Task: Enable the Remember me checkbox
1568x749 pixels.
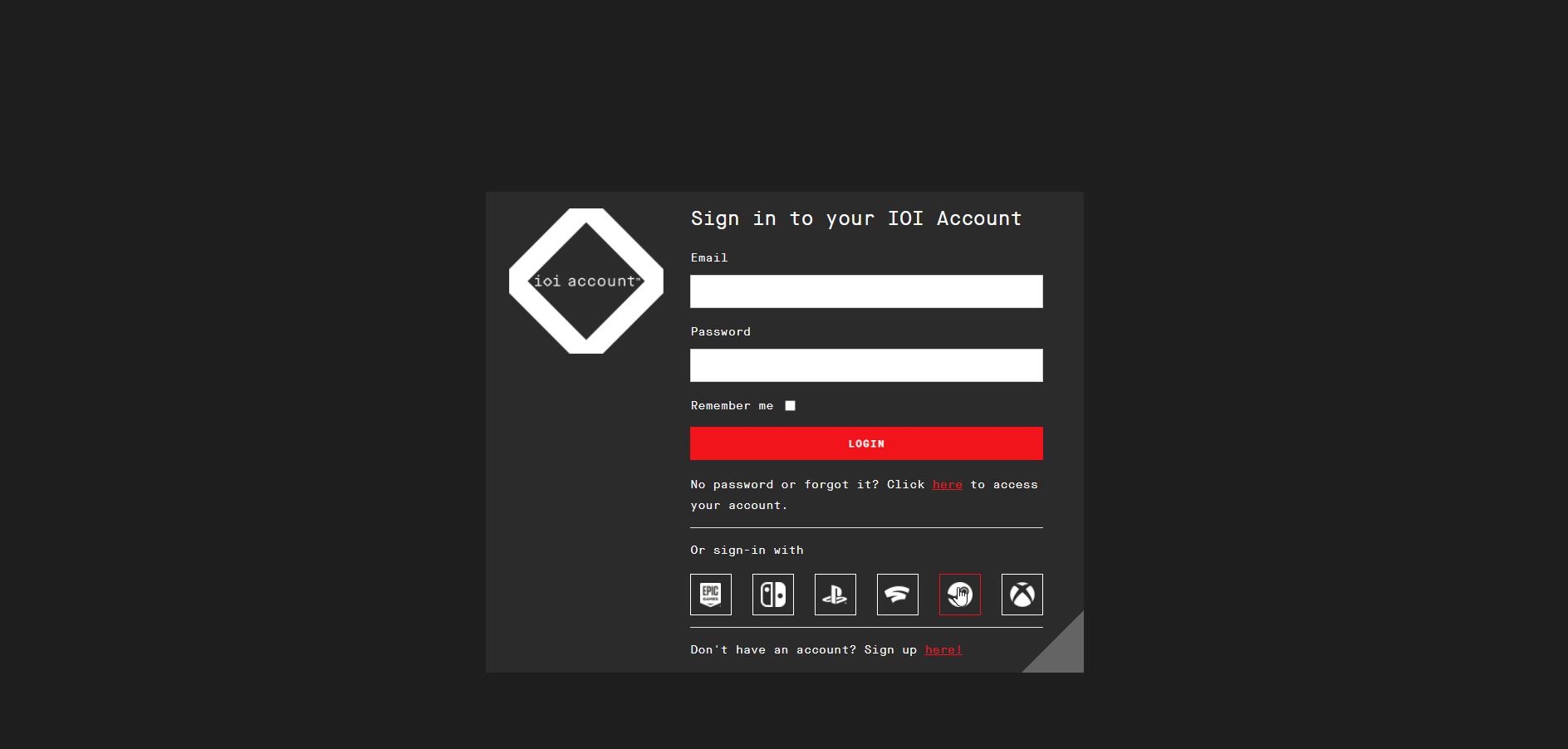Action: click(791, 406)
